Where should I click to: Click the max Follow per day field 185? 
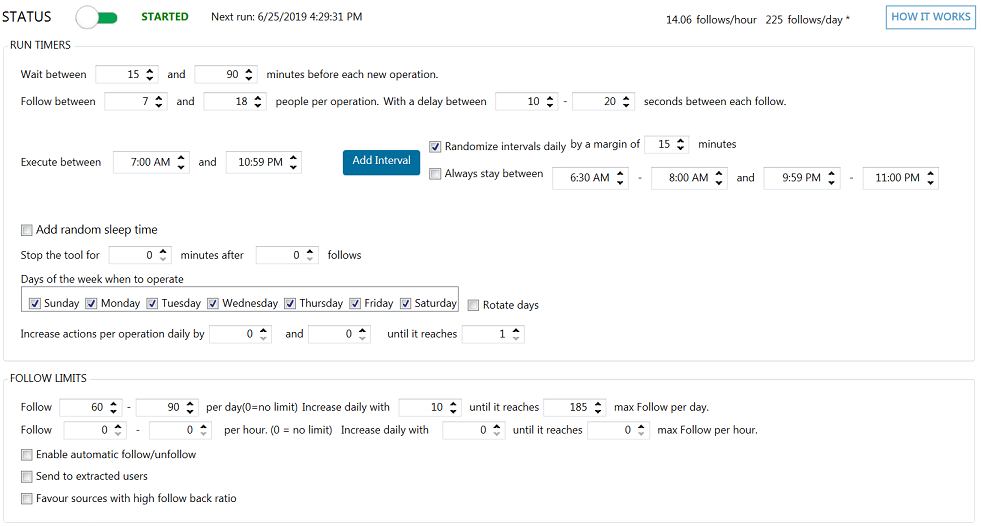[567, 407]
